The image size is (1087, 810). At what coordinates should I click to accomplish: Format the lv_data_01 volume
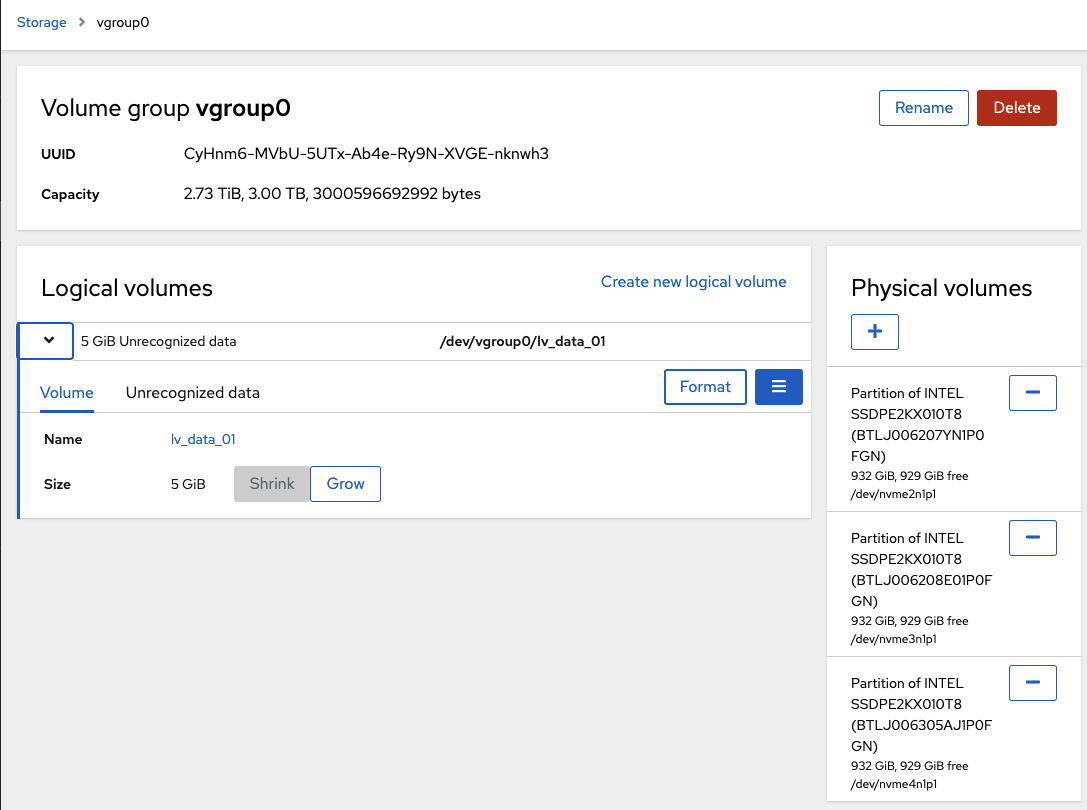pos(705,386)
